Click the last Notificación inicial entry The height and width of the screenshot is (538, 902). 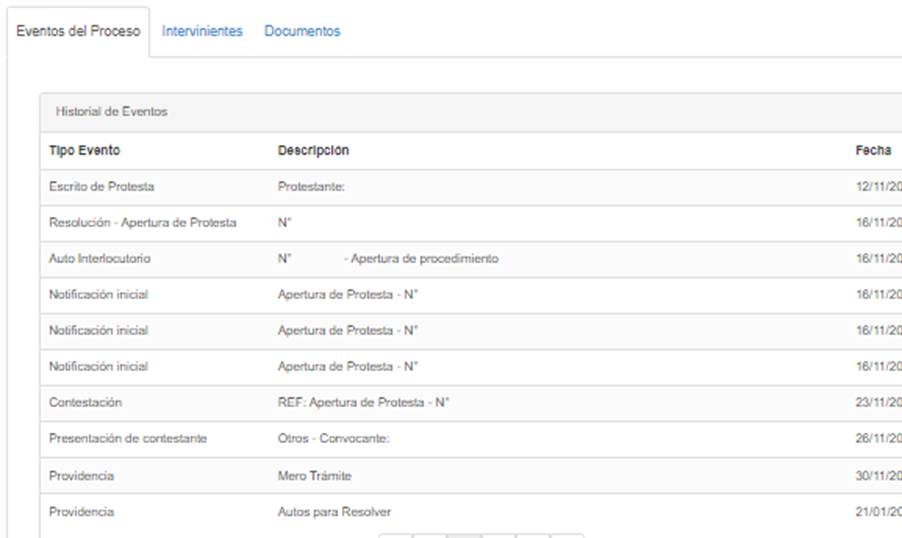[98, 367]
